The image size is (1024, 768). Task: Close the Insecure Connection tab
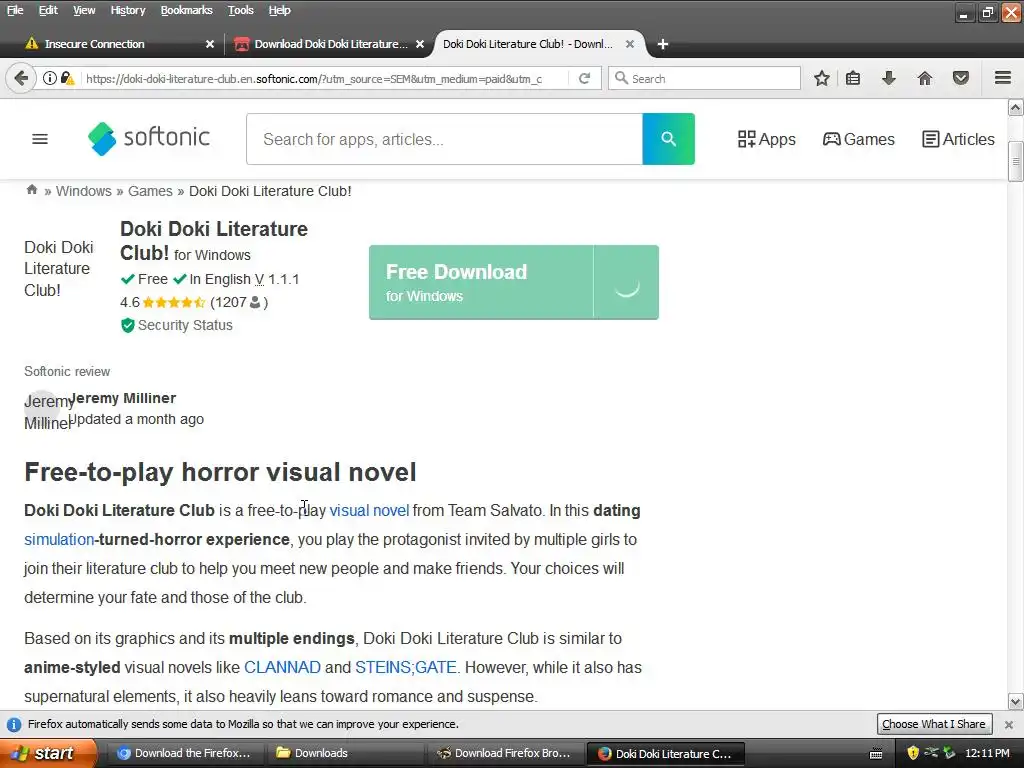tap(210, 44)
